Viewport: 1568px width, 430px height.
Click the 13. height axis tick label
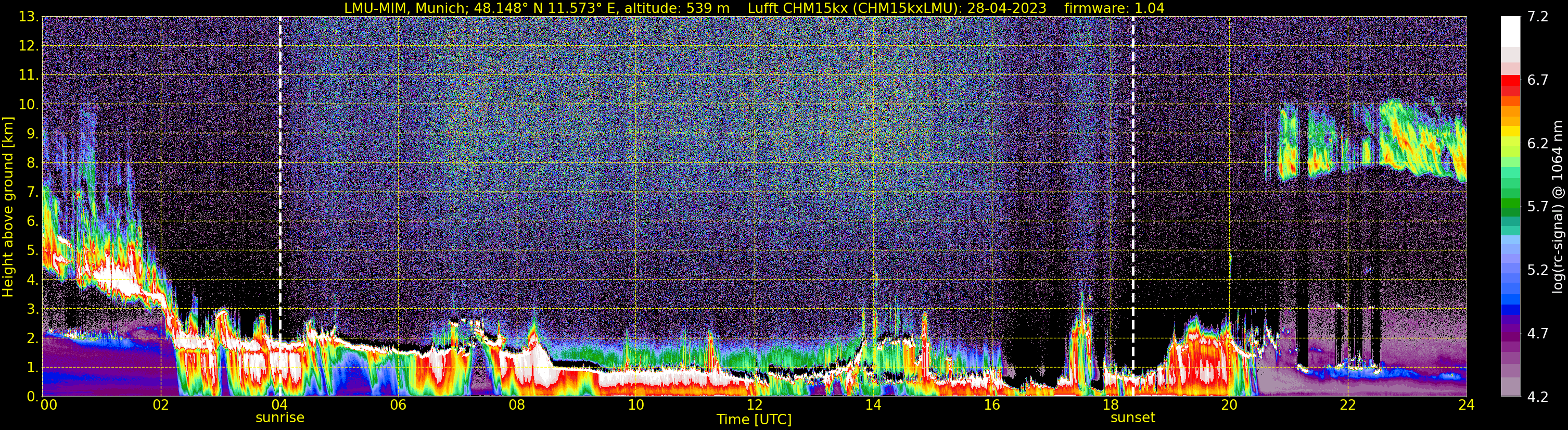[29, 17]
